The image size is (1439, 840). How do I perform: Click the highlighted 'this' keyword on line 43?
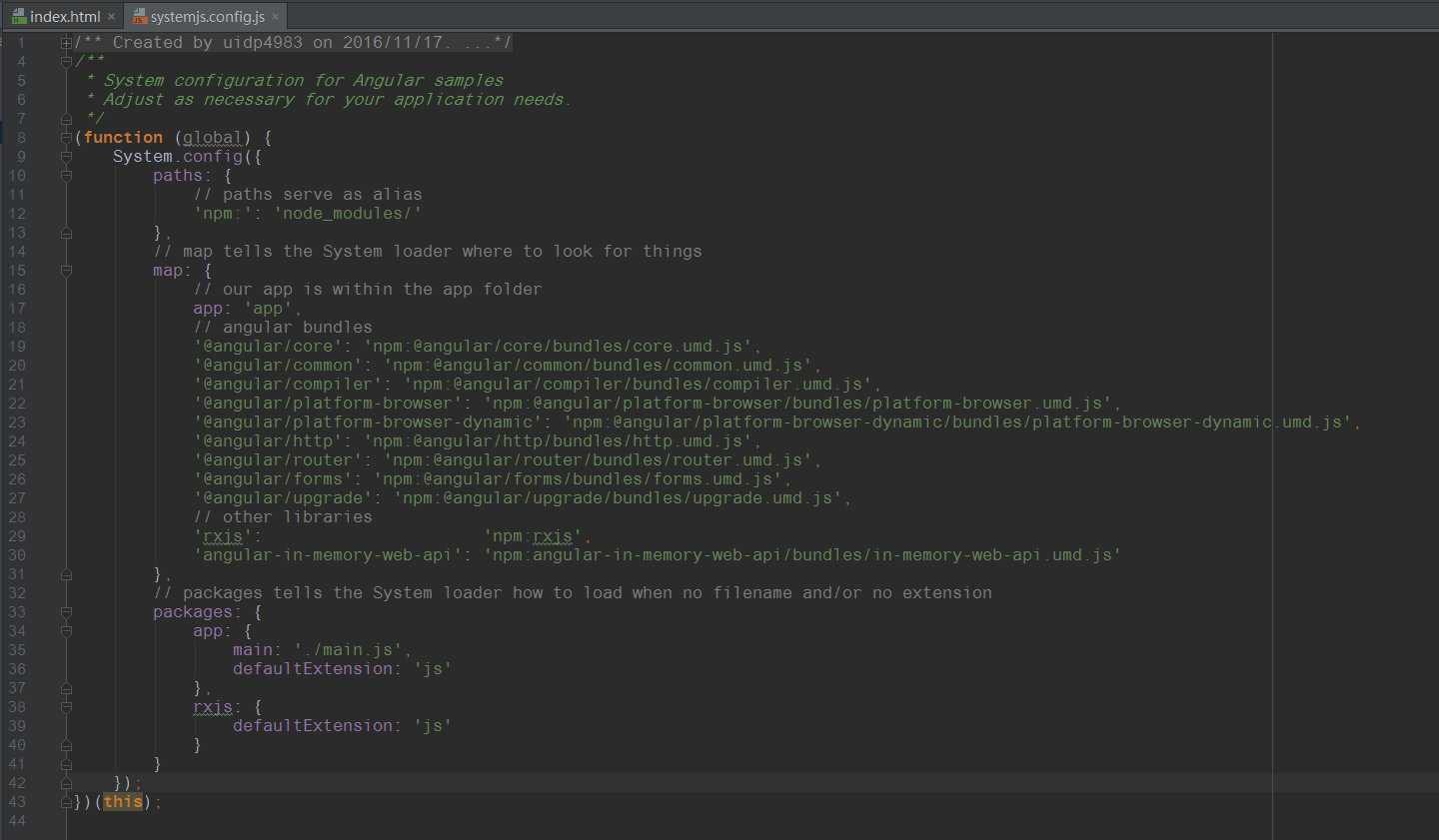tap(123, 802)
